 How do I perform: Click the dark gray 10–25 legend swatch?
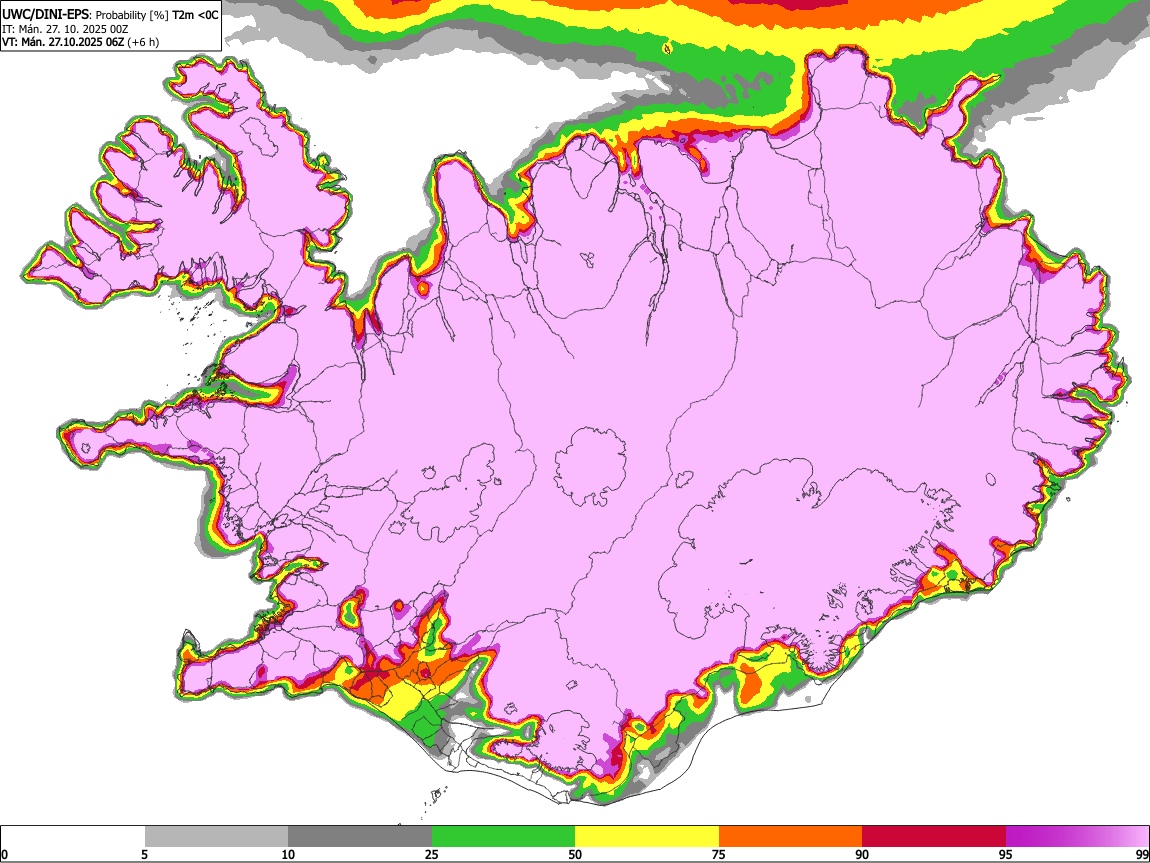coord(360,836)
